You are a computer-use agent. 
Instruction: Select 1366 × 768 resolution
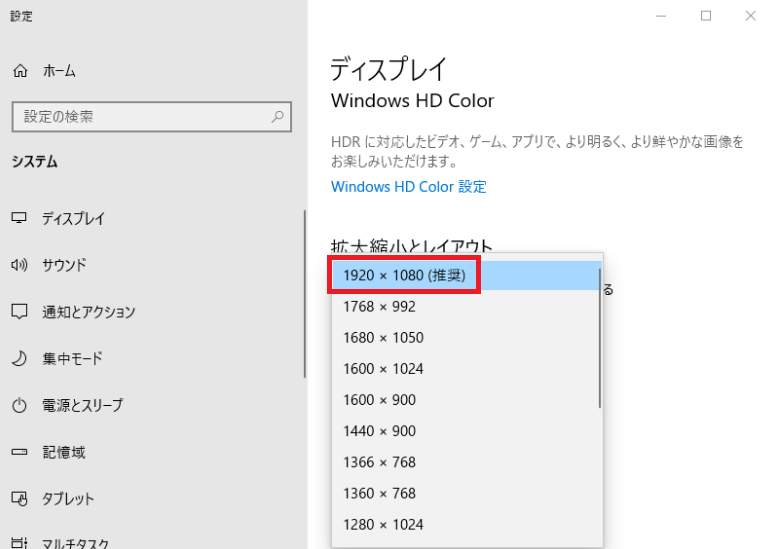466,462
